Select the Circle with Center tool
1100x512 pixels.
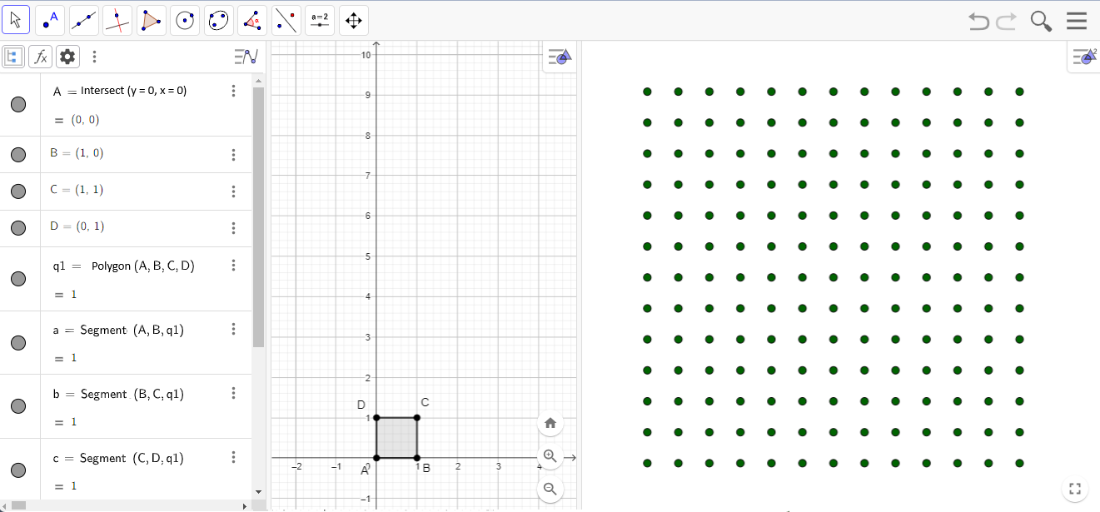(x=185, y=20)
